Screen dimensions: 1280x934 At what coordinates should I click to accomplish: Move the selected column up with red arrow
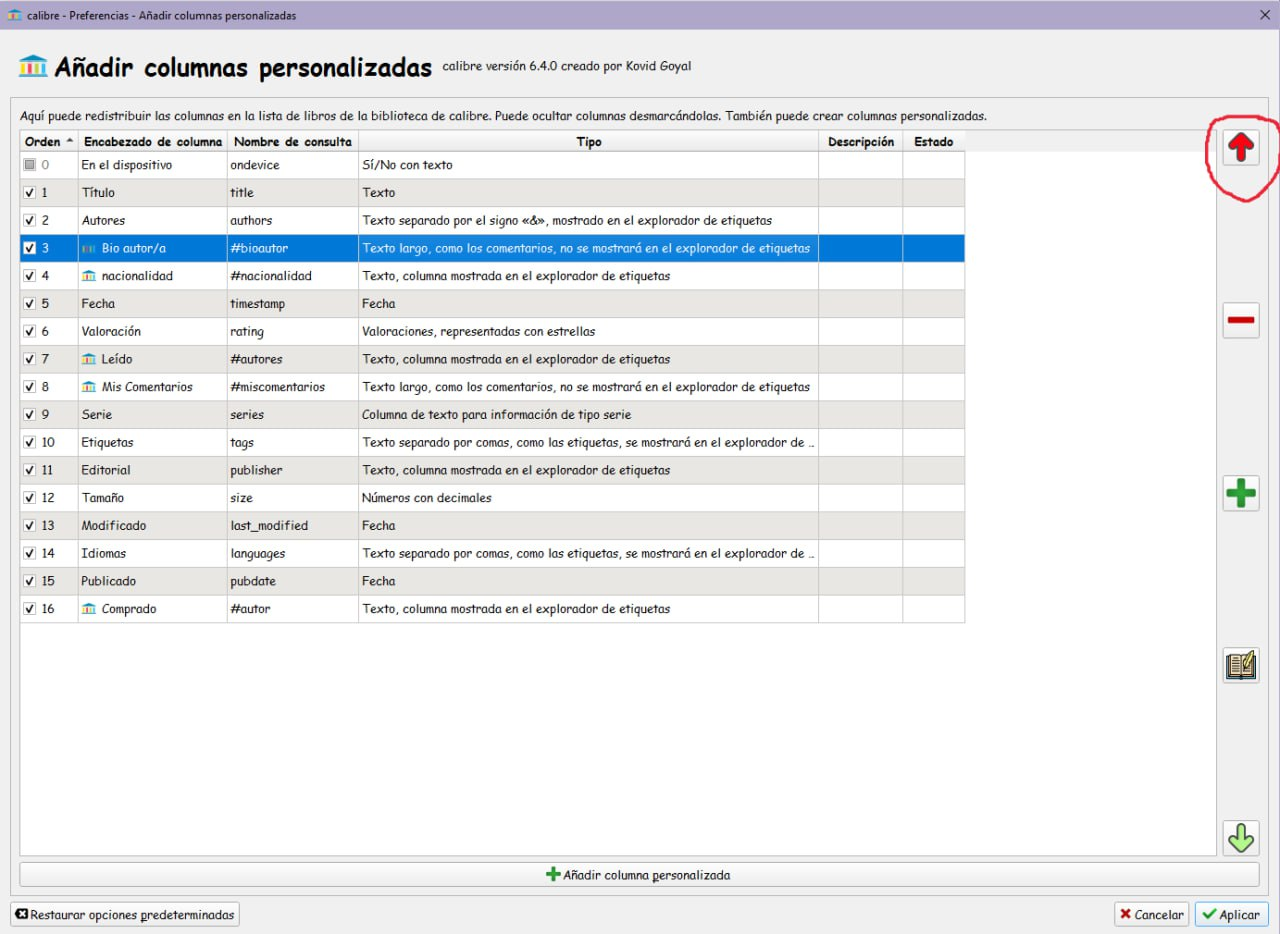(1241, 148)
